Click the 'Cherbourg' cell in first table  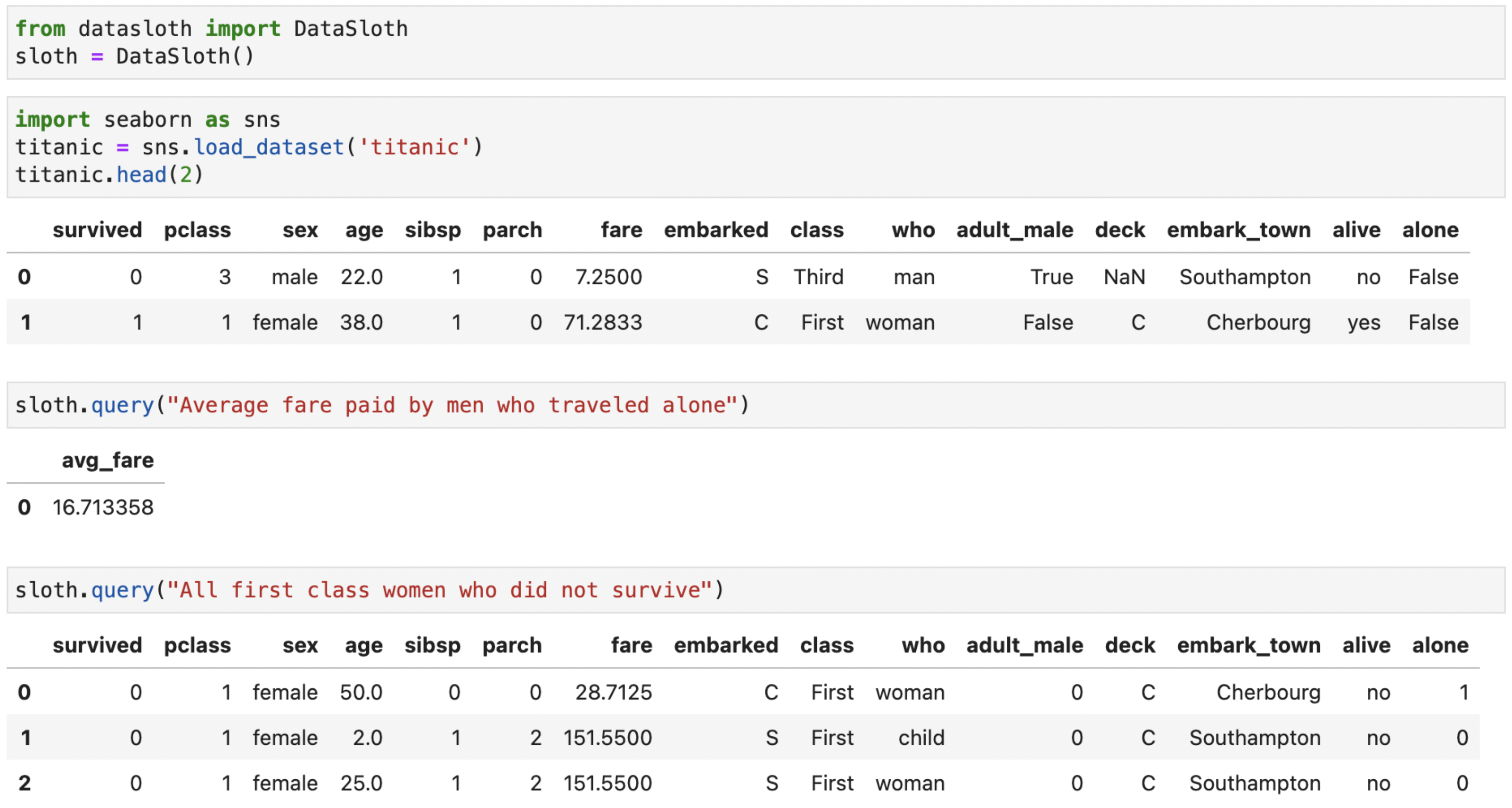coord(1258,322)
